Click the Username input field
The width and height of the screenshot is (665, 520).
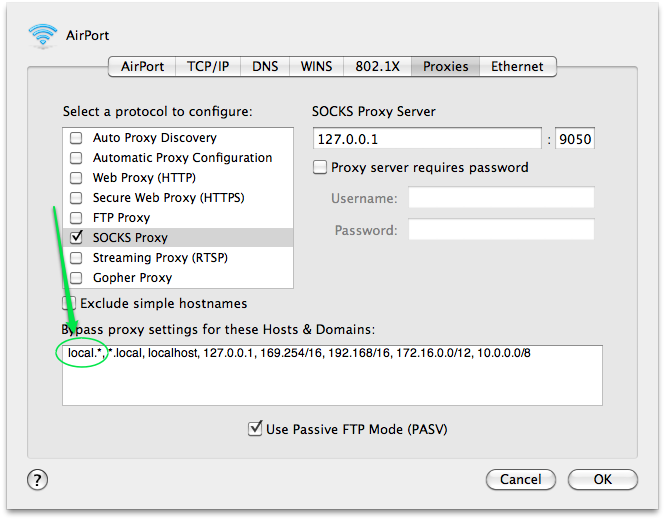(x=501, y=198)
